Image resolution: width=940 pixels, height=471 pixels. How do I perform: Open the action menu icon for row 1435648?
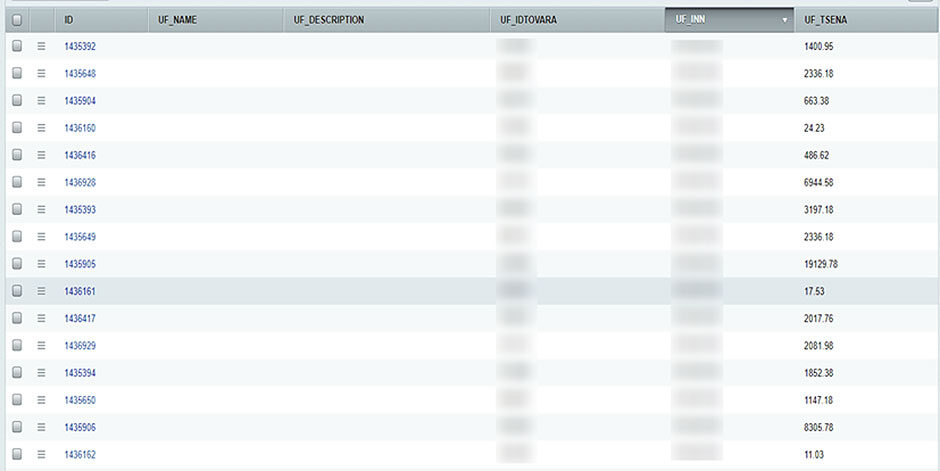coord(41,73)
